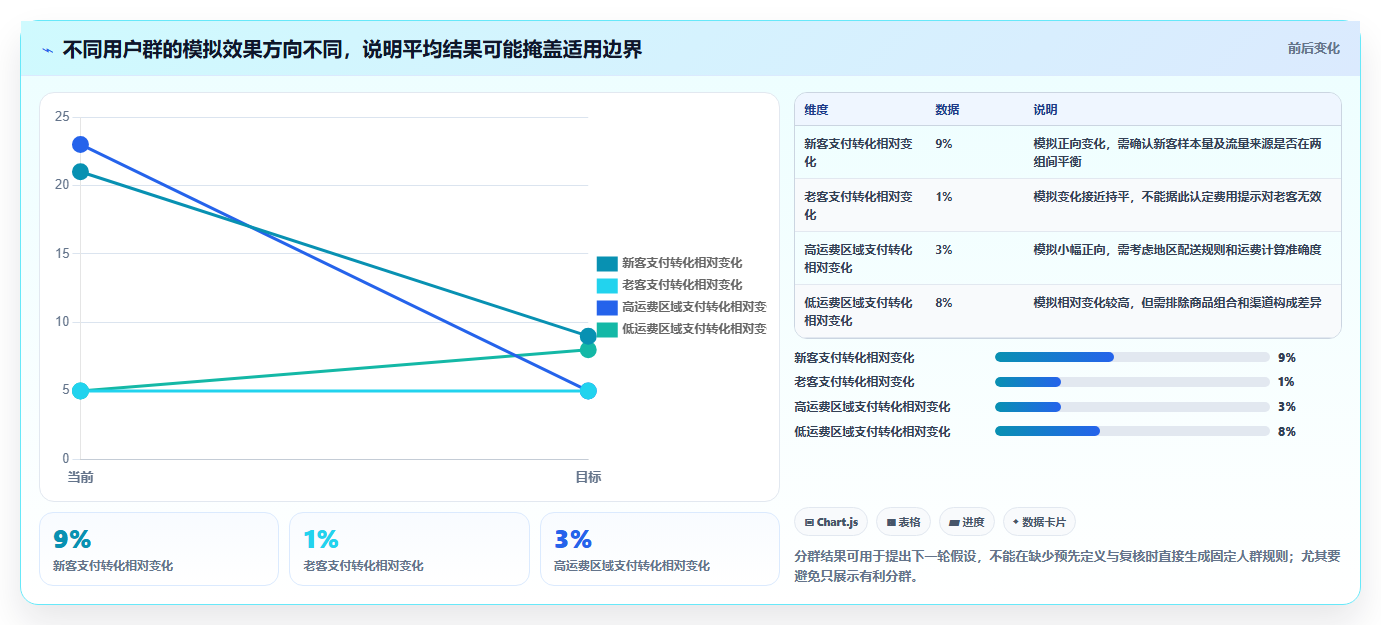1381x625 pixels.
Task: Toggle legend swatch for 高运费区域支付转化
Action: 607,307
